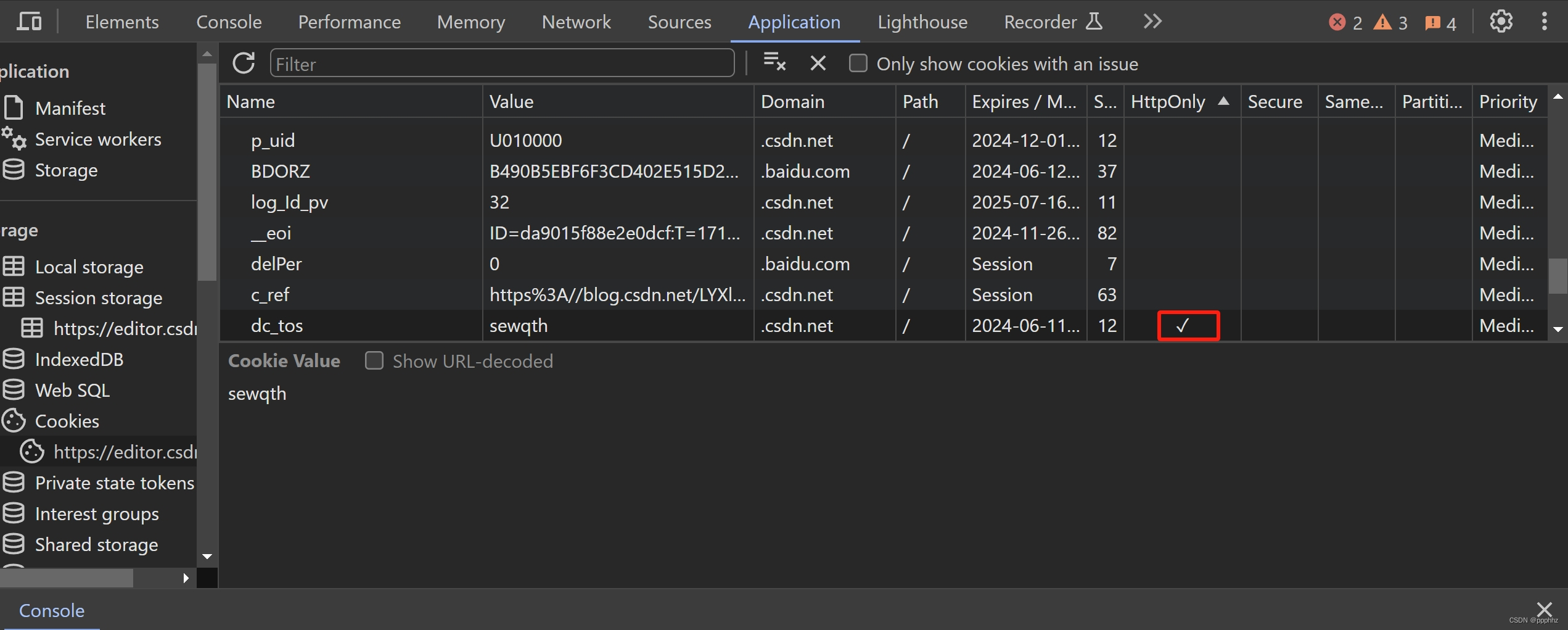Switch to the Sources tab
The height and width of the screenshot is (630, 1568).
pyautogui.click(x=679, y=22)
